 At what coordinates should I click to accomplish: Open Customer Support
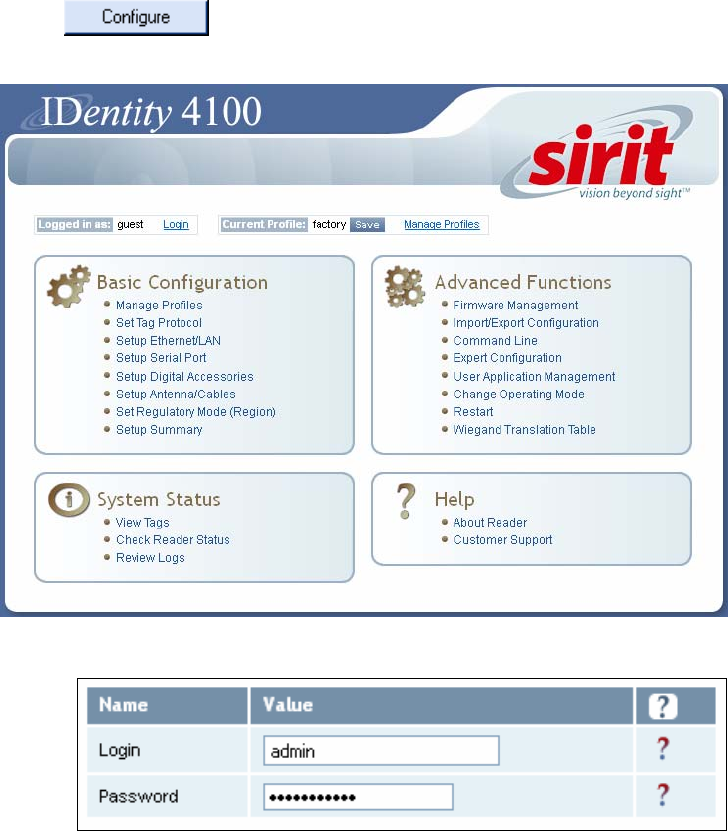pos(502,540)
